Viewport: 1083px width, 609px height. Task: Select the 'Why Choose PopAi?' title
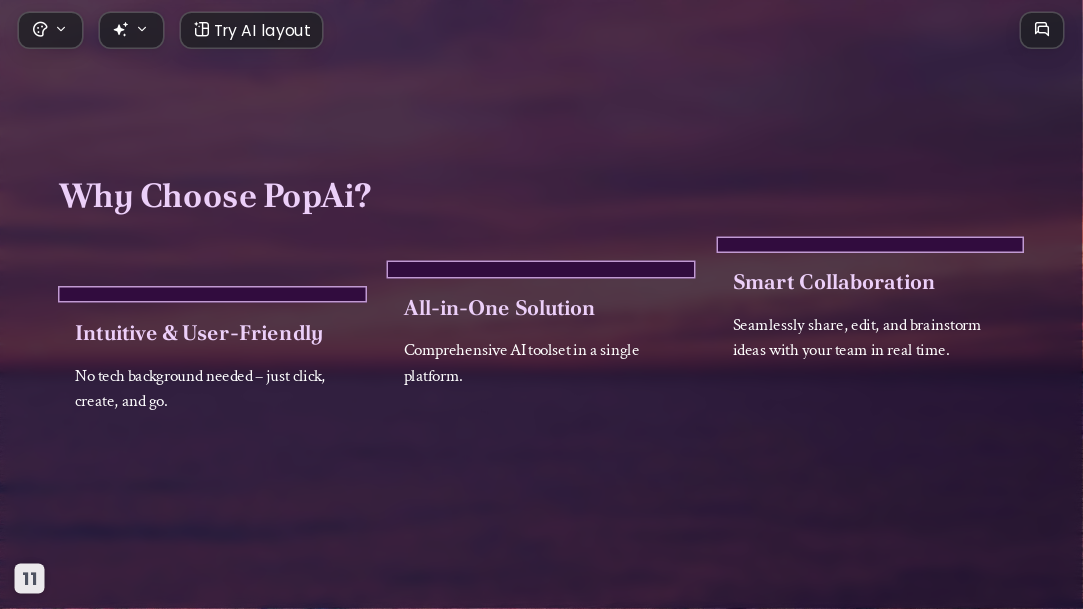pos(215,196)
